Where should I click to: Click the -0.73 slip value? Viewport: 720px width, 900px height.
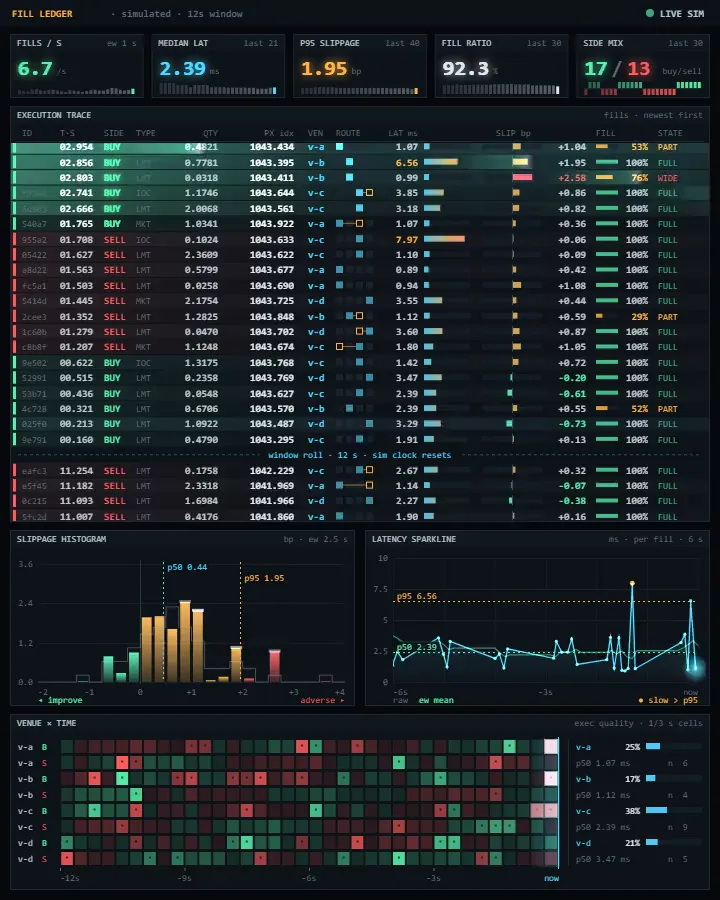(x=572, y=424)
